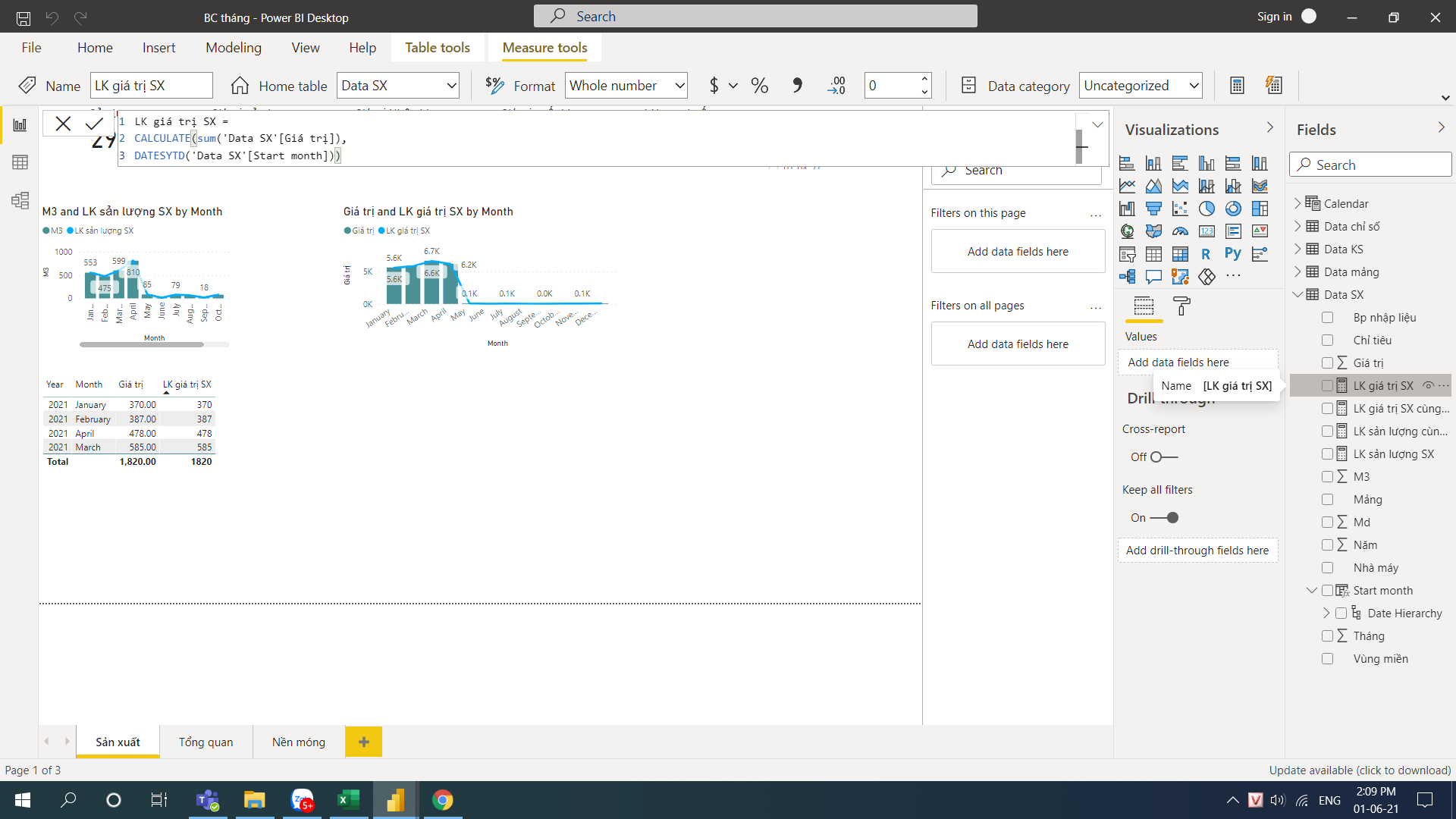Image resolution: width=1456 pixels, height=819 pixels.
Task: Open the Home ribbon tab
Action: pos(95,48)
